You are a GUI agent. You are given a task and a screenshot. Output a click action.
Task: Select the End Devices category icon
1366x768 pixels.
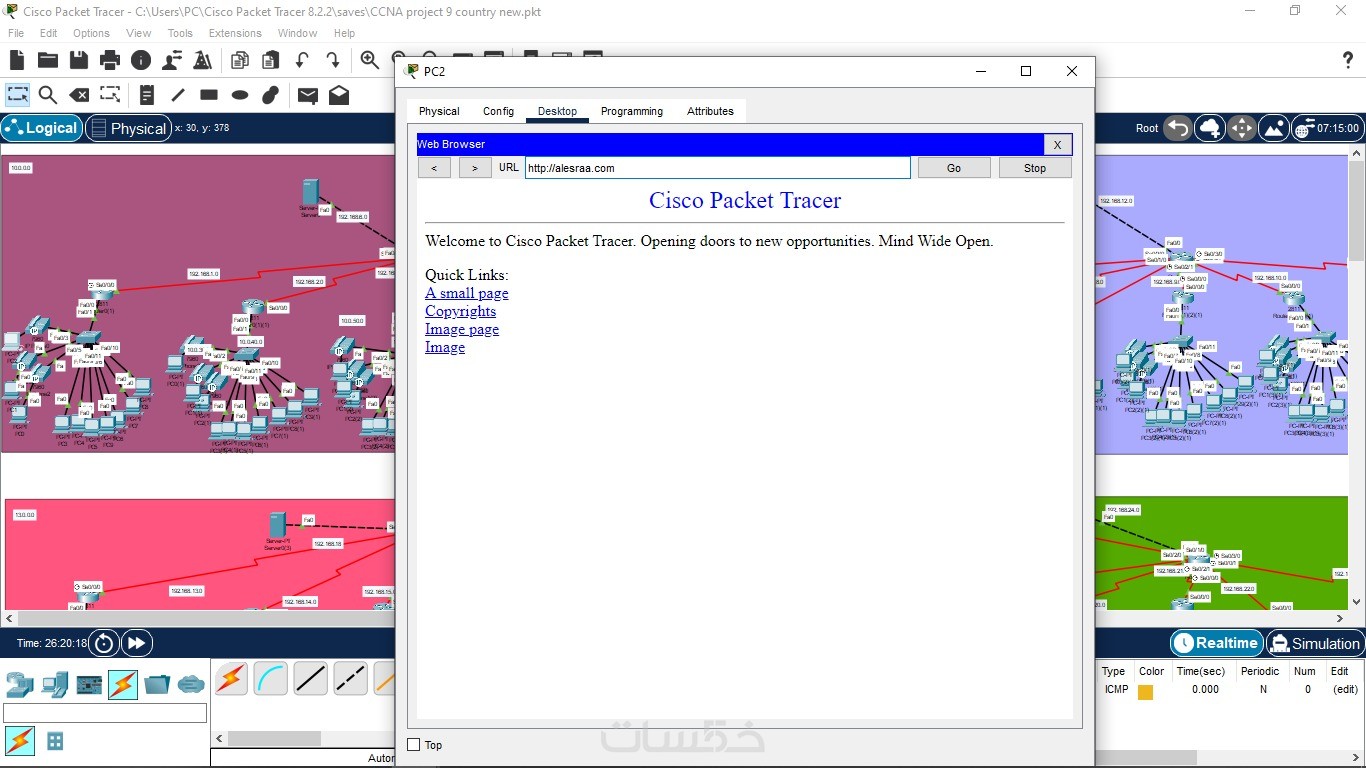pos(55,685)
